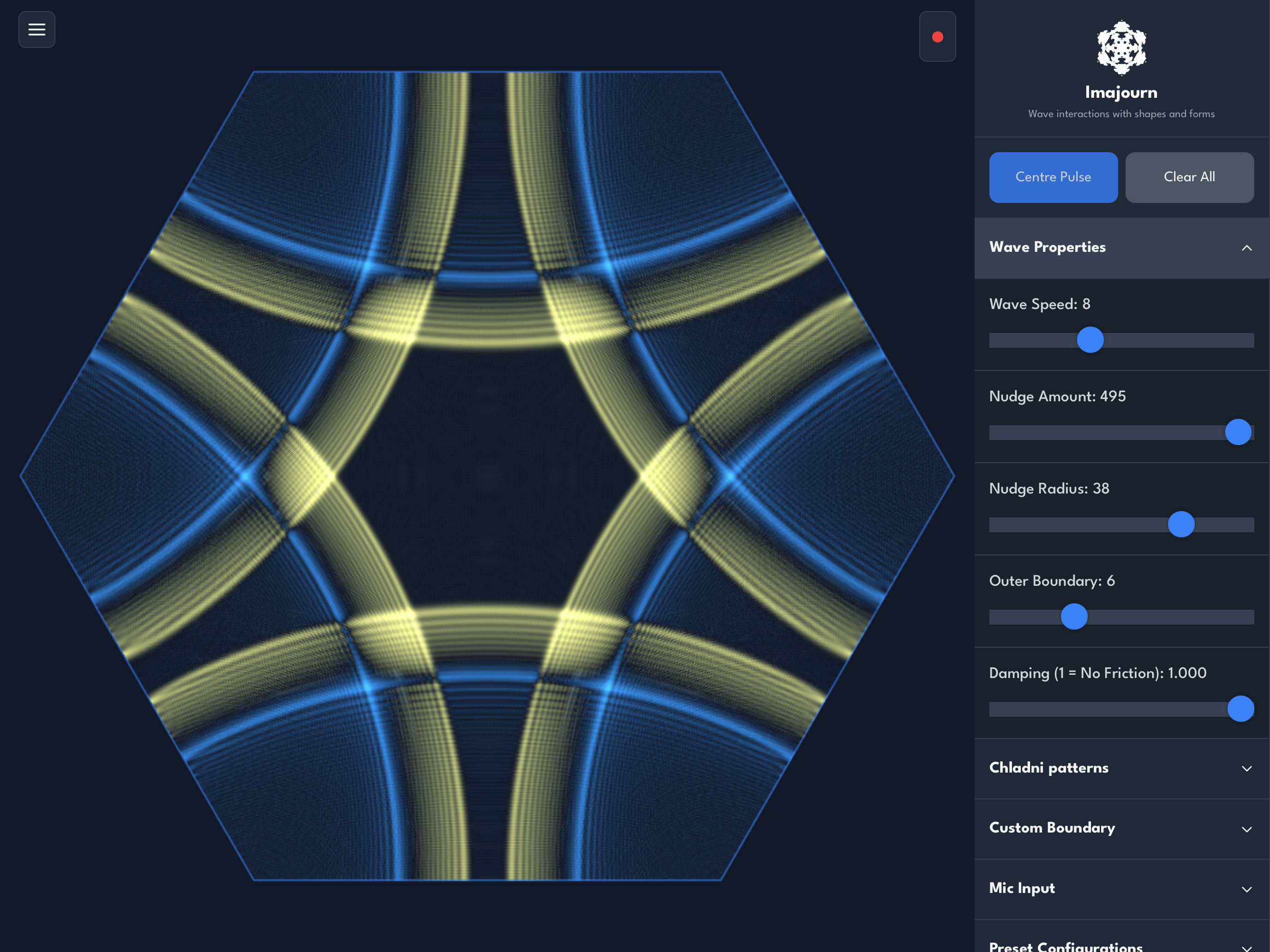Click the Chladni patterns chevron arrow
This screenshot has width=1270, height=952.
coord(1246,768)
